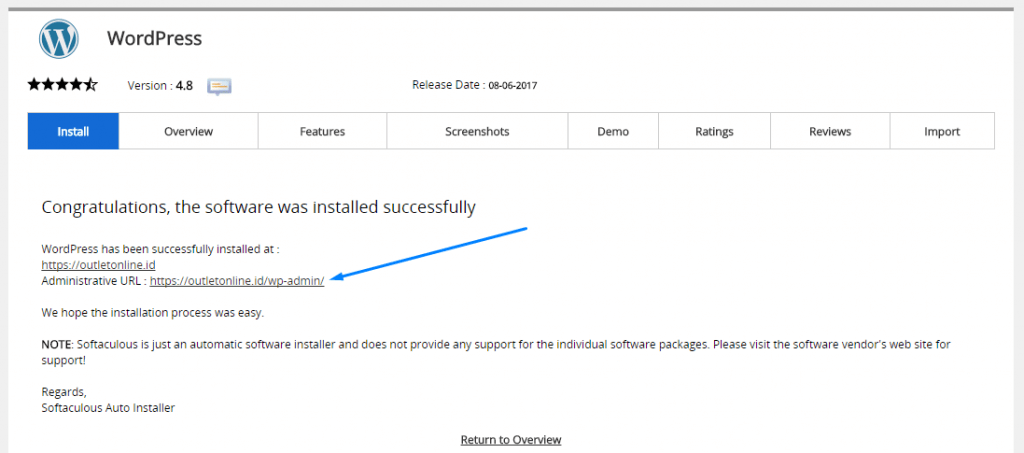
Task: Open the Import tab
Action: click(x=942, y=131)
